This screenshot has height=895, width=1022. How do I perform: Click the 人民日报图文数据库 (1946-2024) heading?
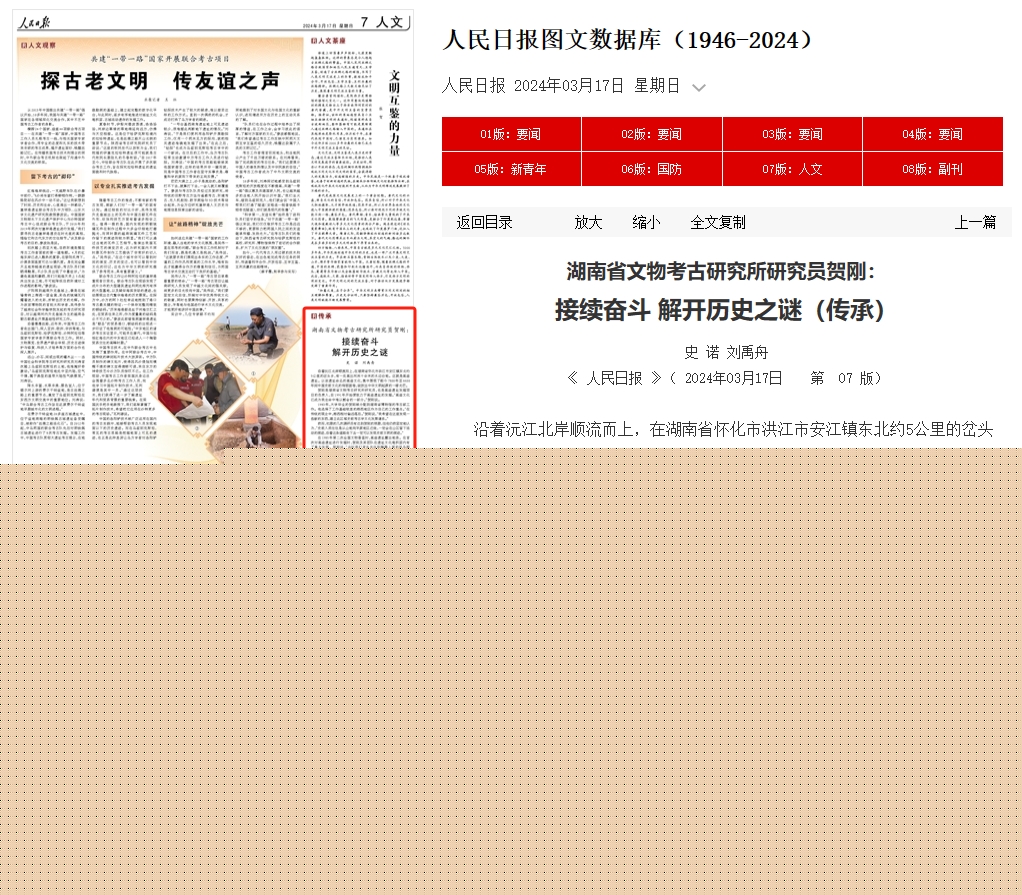tap(627, 40)
